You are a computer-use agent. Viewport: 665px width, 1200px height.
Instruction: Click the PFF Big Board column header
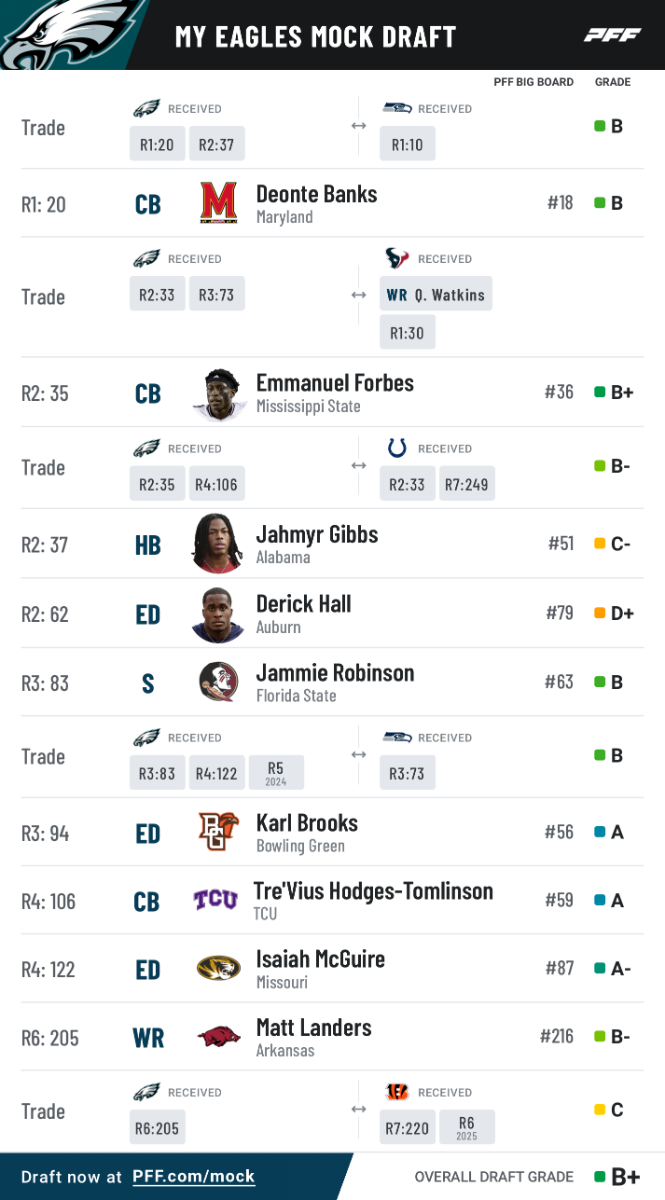[533, 82]
